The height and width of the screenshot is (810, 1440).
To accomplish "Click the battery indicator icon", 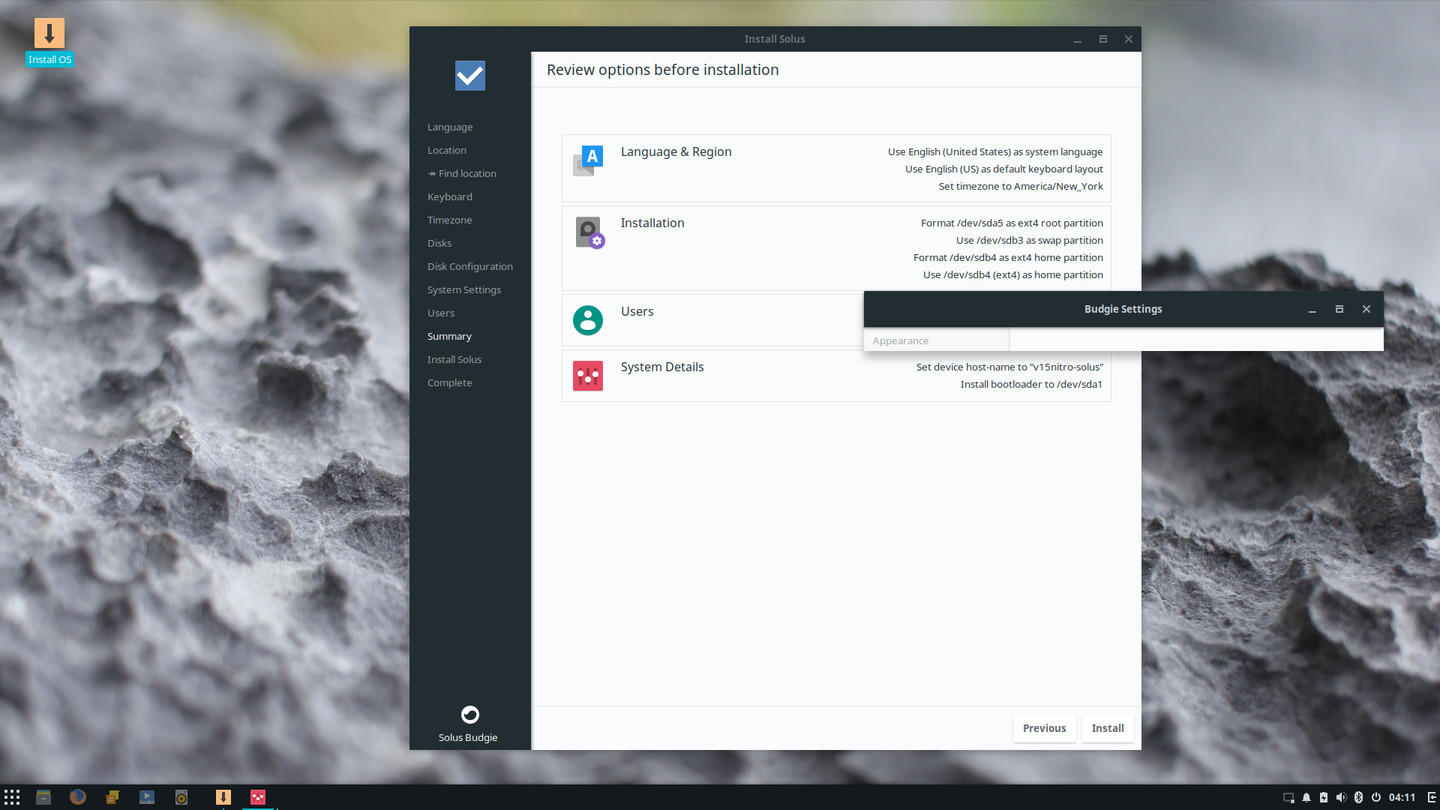I will click(x=1324, y=797).
